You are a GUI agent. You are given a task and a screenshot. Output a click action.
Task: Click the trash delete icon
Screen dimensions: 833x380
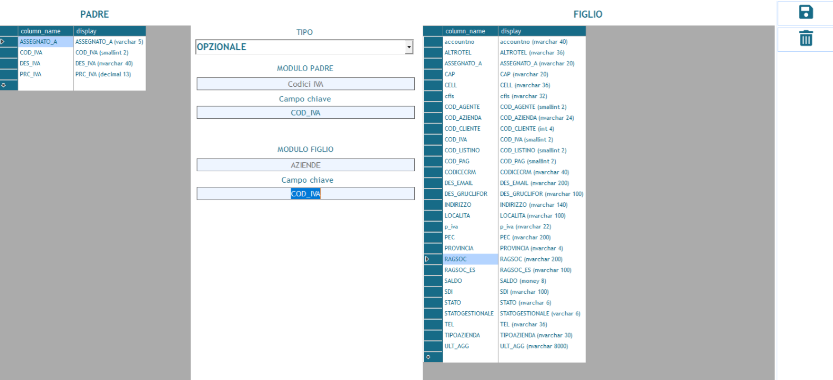tap(806, 38)
